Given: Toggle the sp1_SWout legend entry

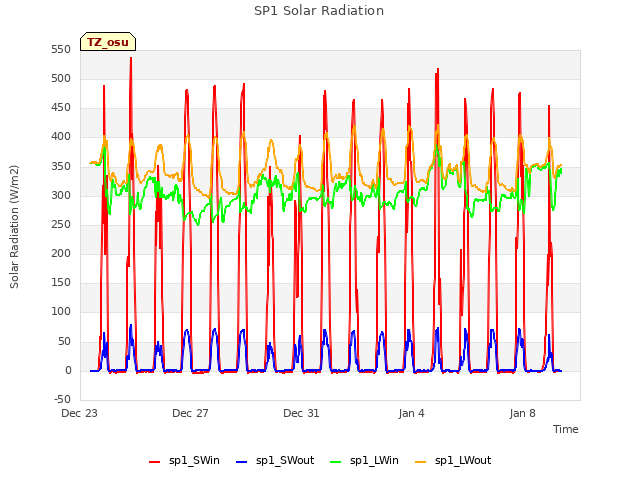Looking at the screenshot, I should (276, 461).
